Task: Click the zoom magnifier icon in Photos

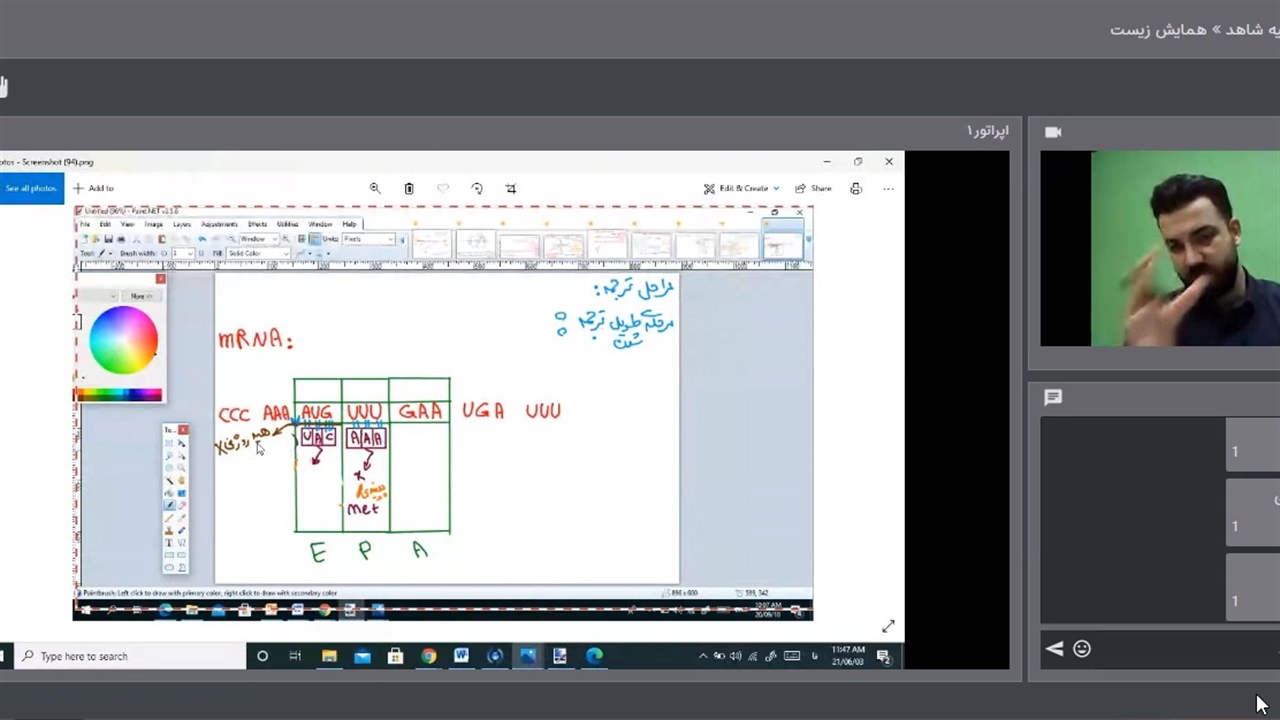Action: pyautogui.click(x=375, y=188)
